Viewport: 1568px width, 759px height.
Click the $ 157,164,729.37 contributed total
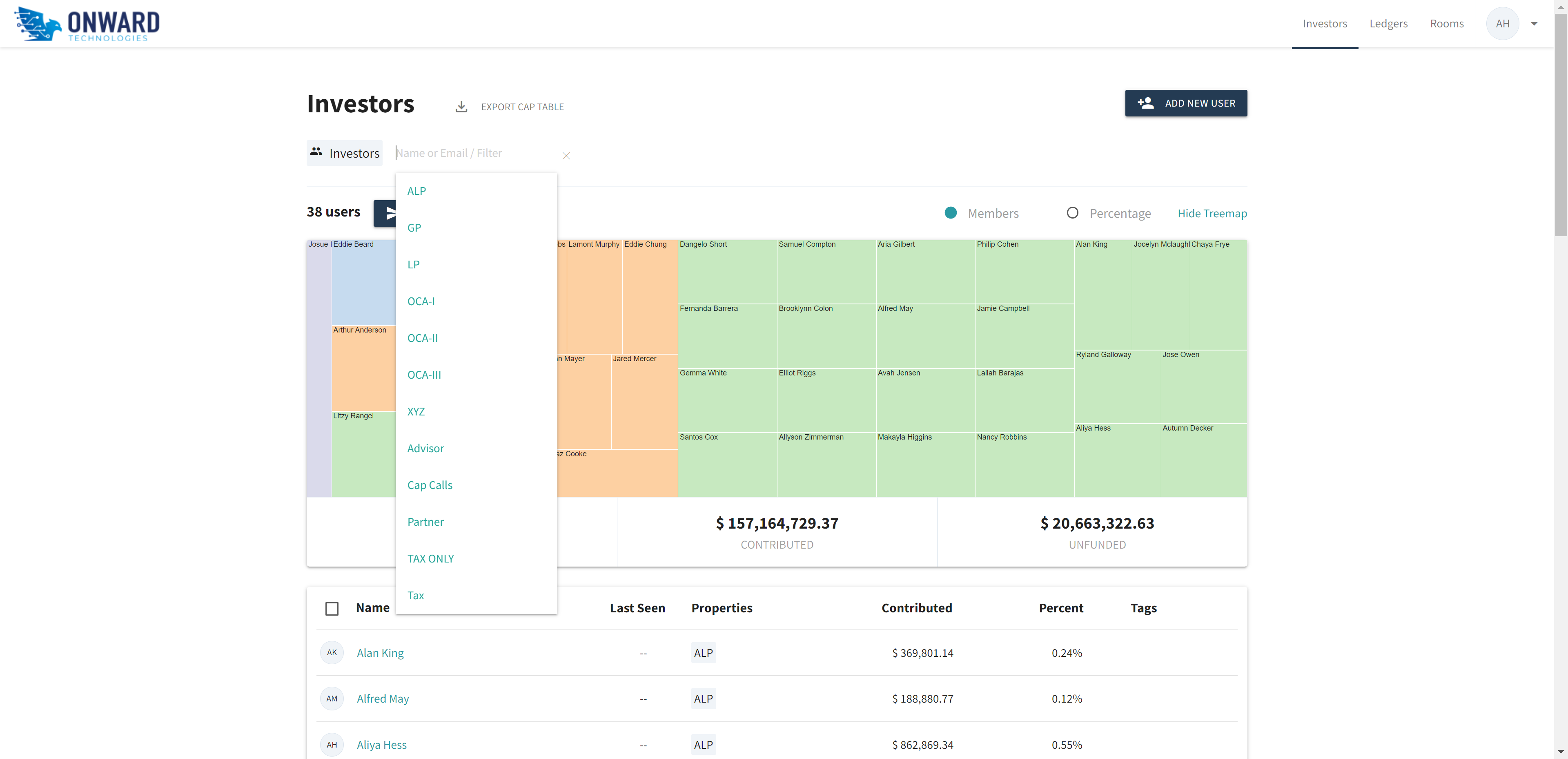coord(777,523)
